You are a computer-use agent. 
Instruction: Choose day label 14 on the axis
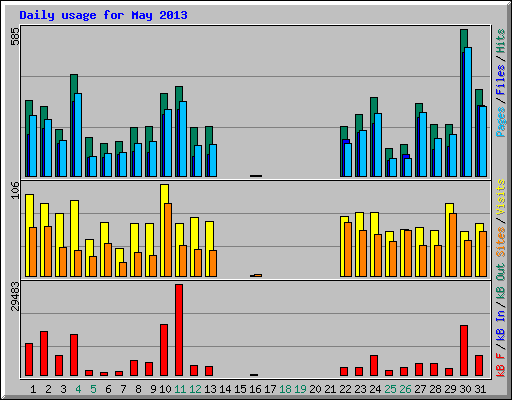coord(225,389)
